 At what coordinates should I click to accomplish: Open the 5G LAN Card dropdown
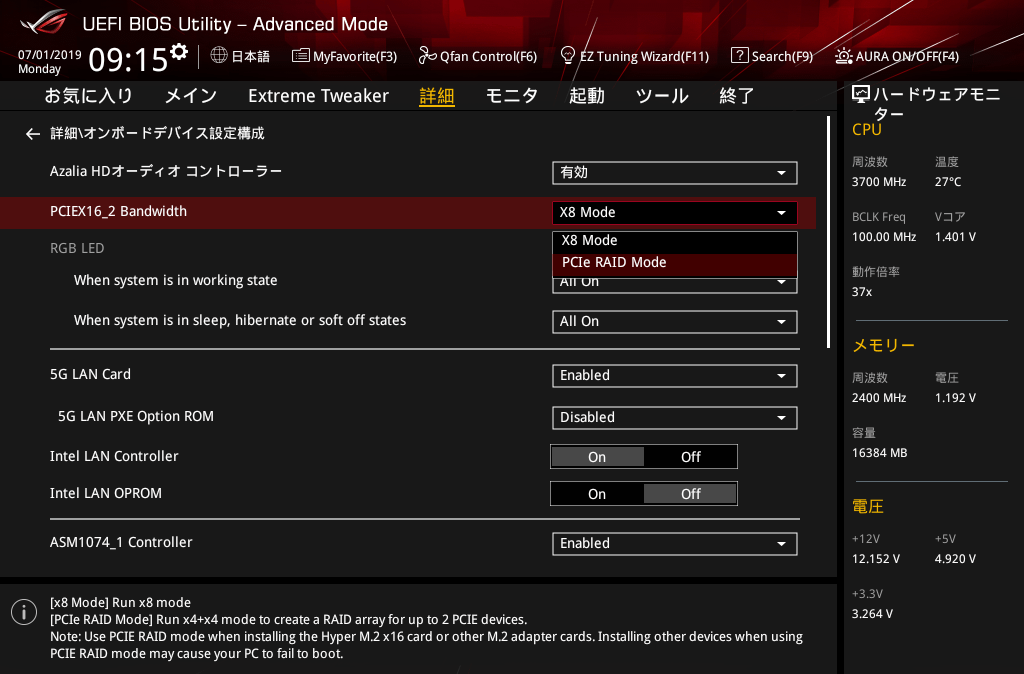(x=675, y=376)
